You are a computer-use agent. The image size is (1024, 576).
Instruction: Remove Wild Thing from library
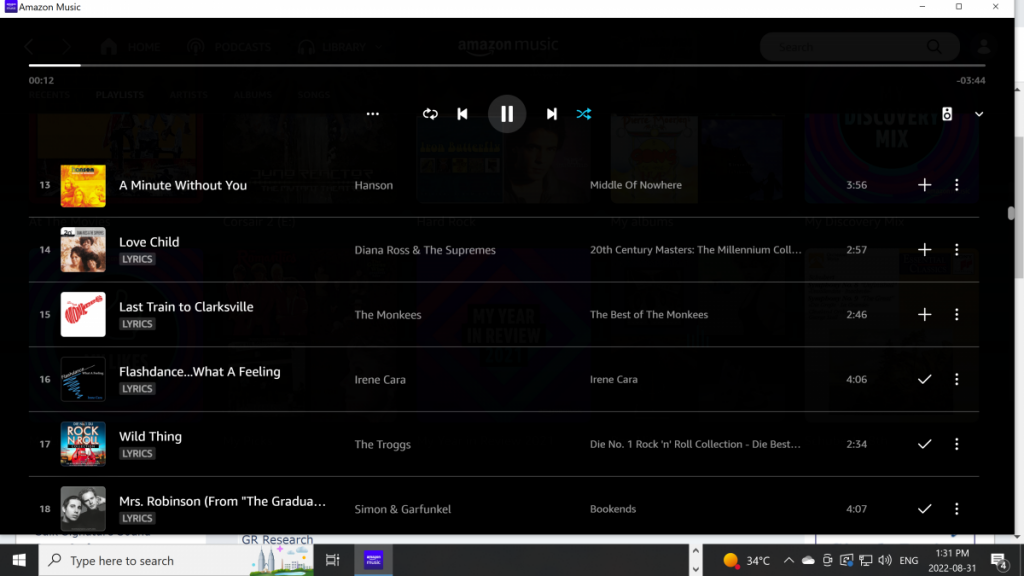coord(924,444)
